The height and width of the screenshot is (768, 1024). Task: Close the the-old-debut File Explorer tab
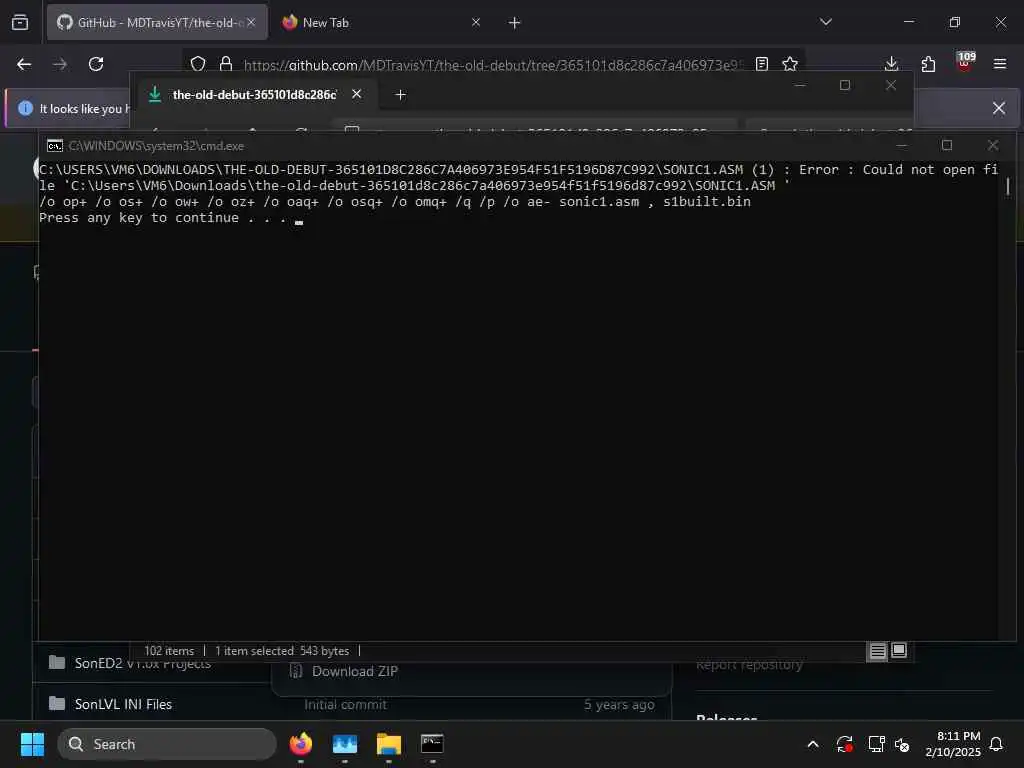pos(357,94)
